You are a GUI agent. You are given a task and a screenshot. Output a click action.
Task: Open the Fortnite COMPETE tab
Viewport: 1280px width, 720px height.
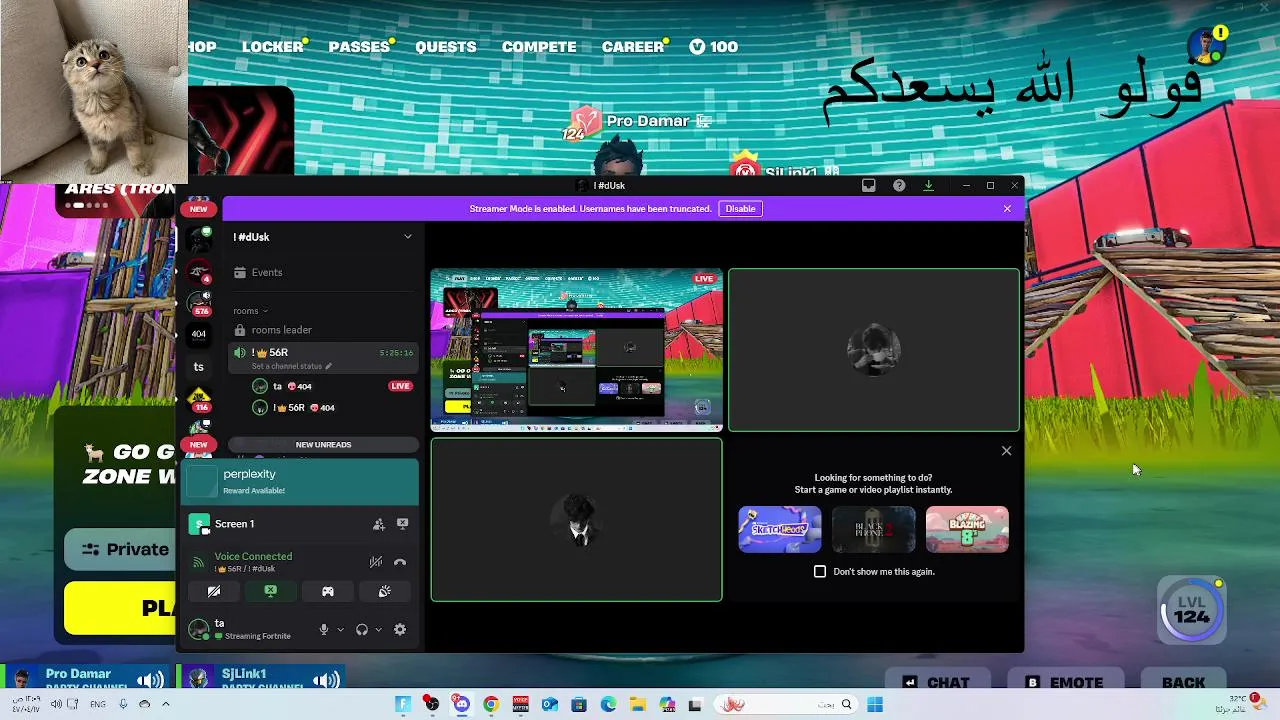(x=539, y=46)
